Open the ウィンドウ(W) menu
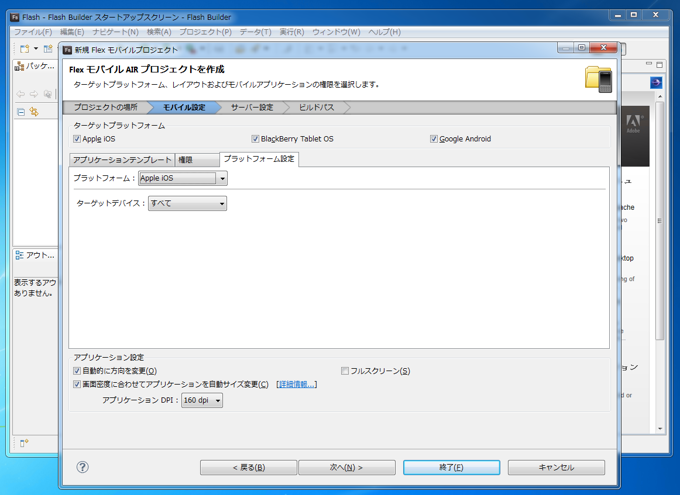This screenshot has height=495, width=680. [336, 32]
